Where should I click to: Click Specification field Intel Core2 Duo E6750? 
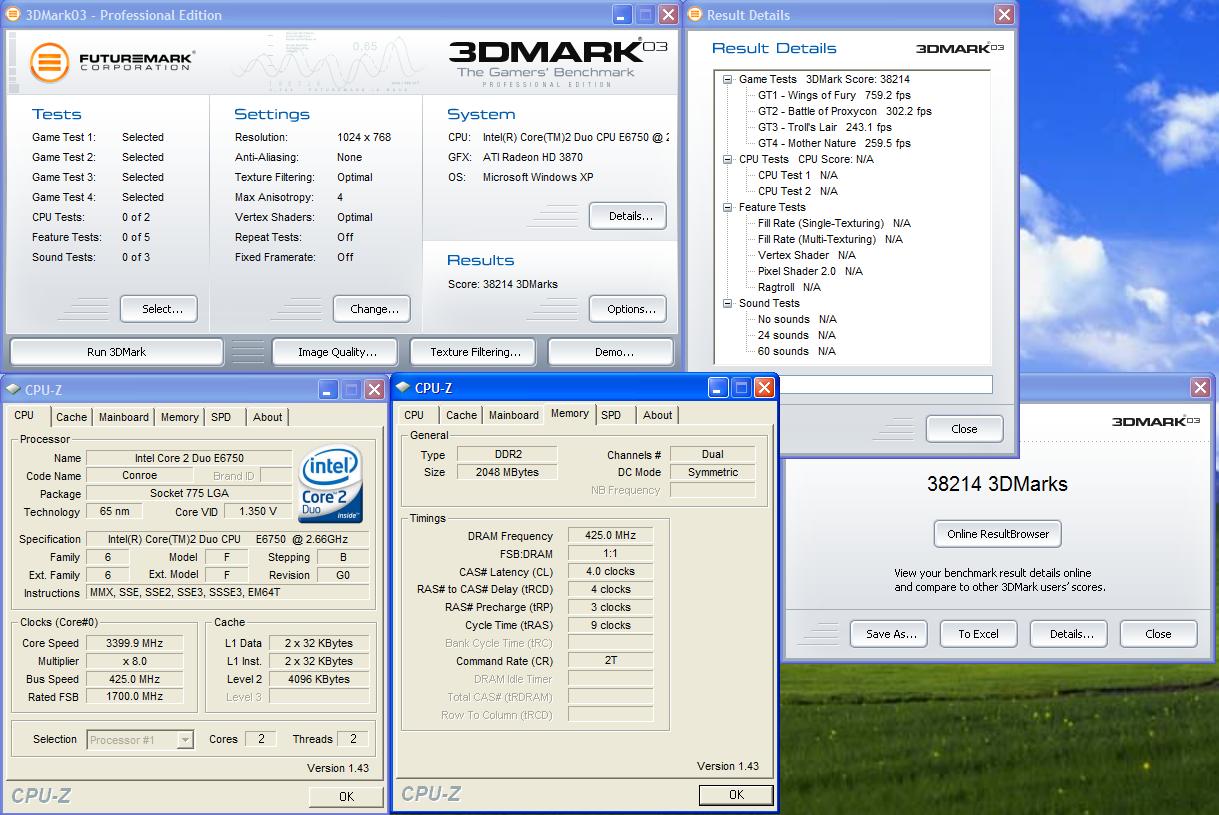coord(228,539)
